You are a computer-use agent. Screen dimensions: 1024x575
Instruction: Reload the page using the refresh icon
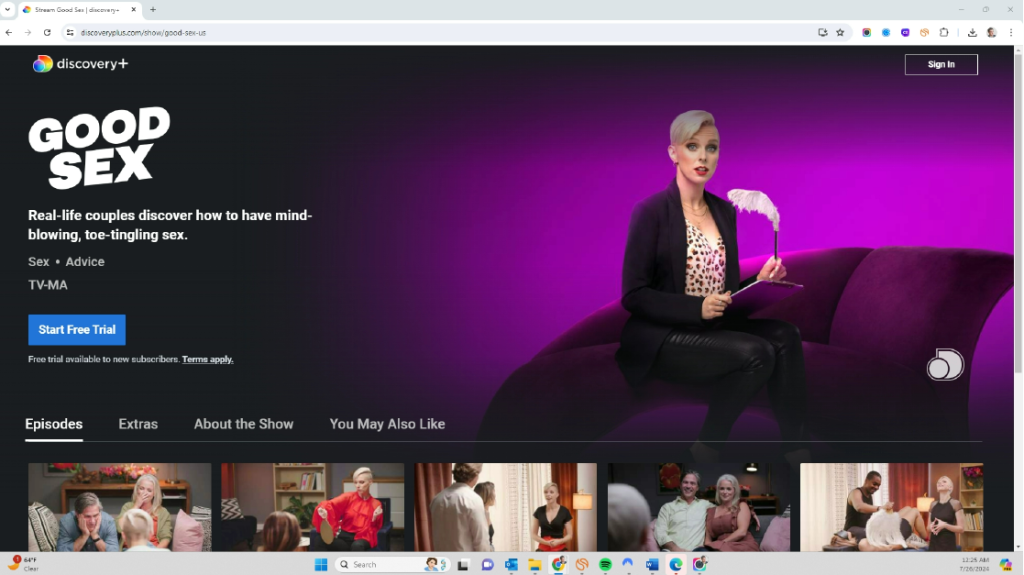(47, 32)
